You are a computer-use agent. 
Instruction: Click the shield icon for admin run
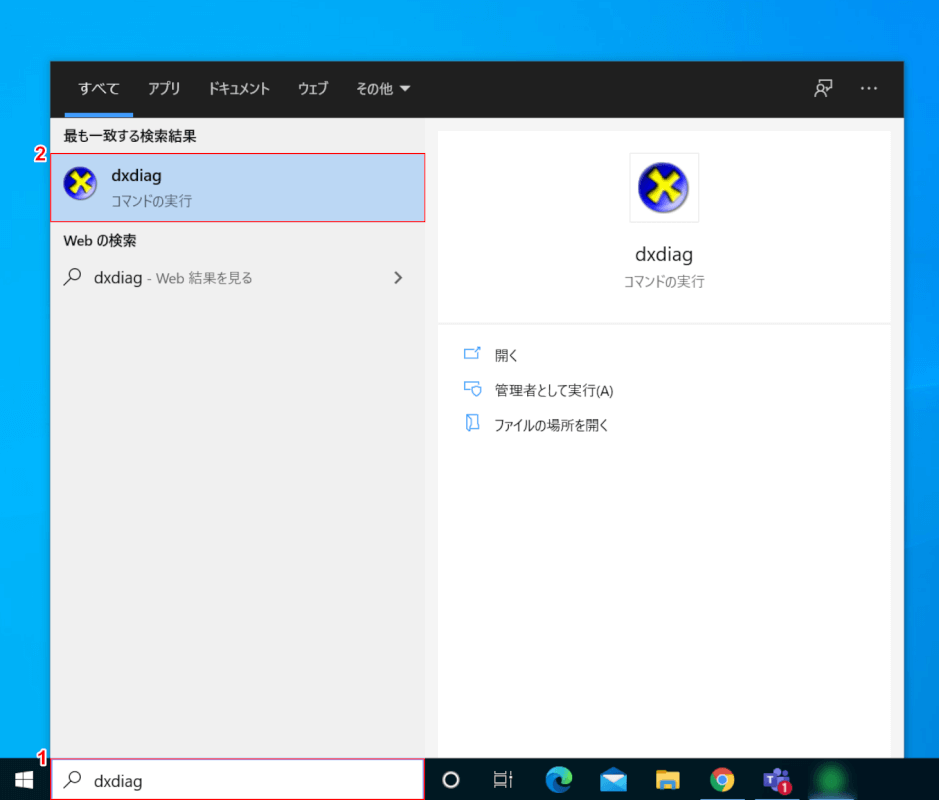[x=472, y=389]
